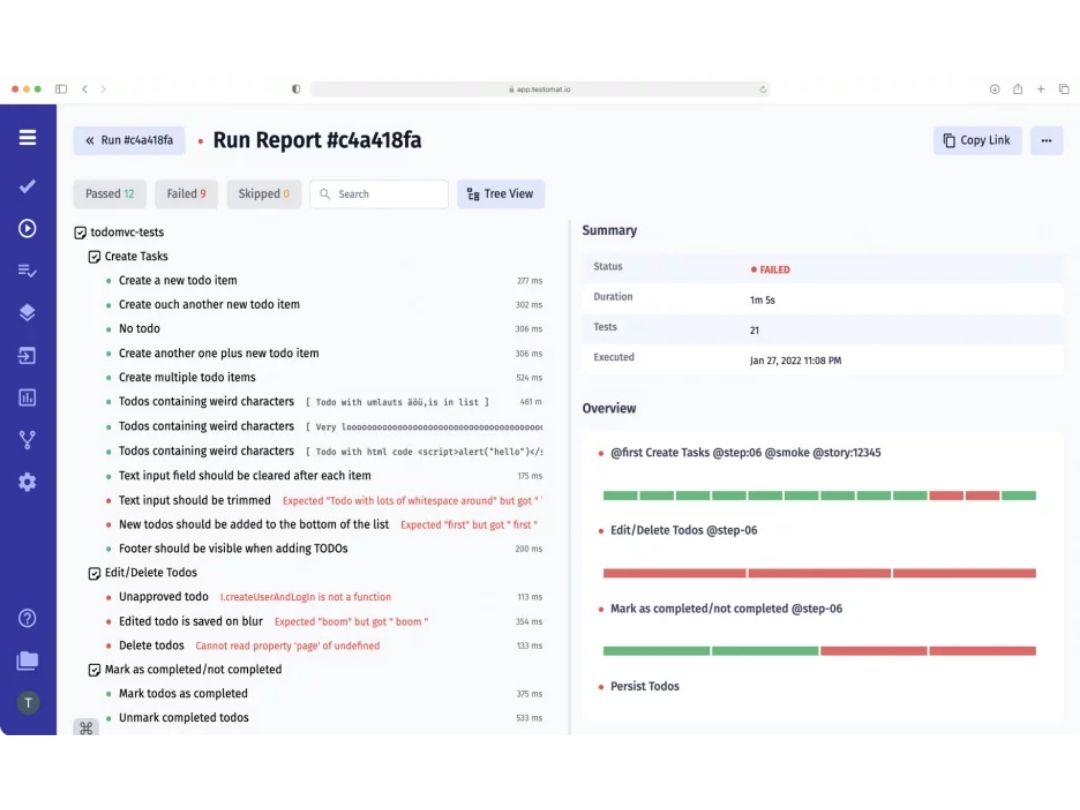Open the three-dot more options menu
1080x810 pixels.
[x=1047, y=141]
